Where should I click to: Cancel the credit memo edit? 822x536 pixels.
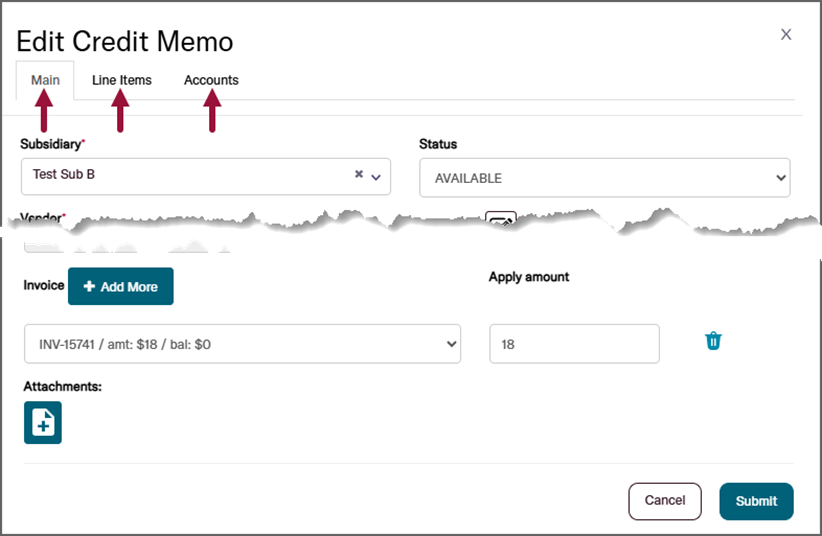(665, 501)
